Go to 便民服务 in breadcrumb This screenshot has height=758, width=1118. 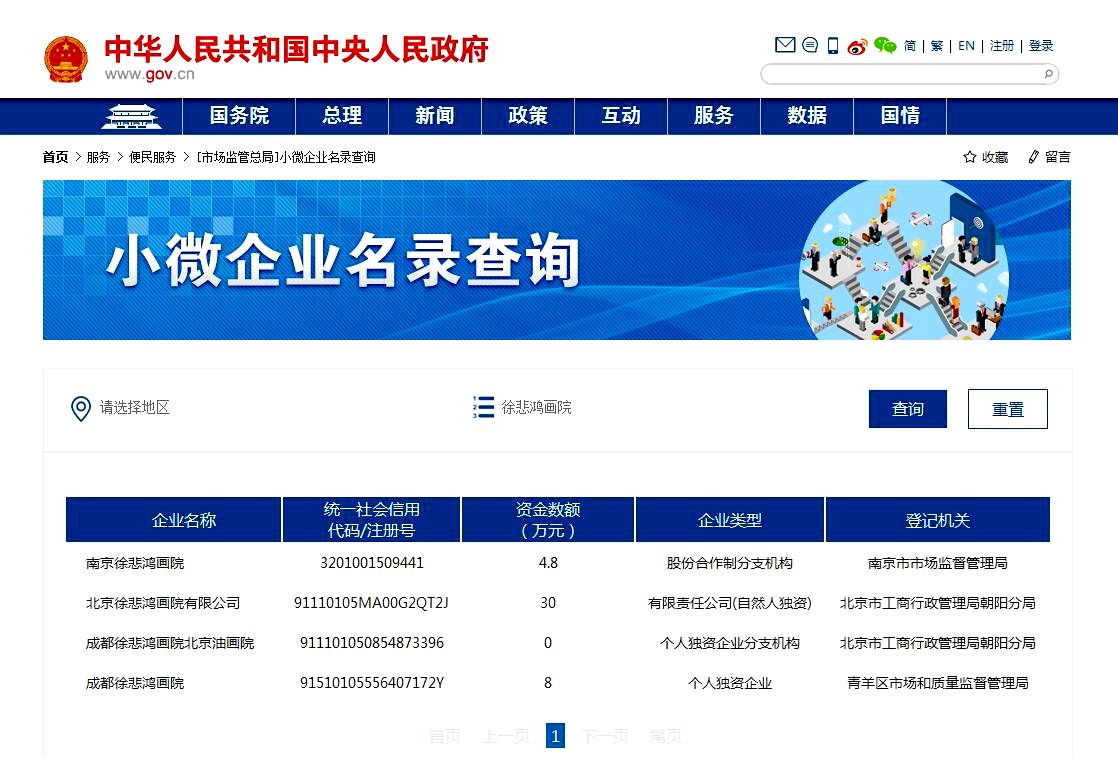[153, 157]
